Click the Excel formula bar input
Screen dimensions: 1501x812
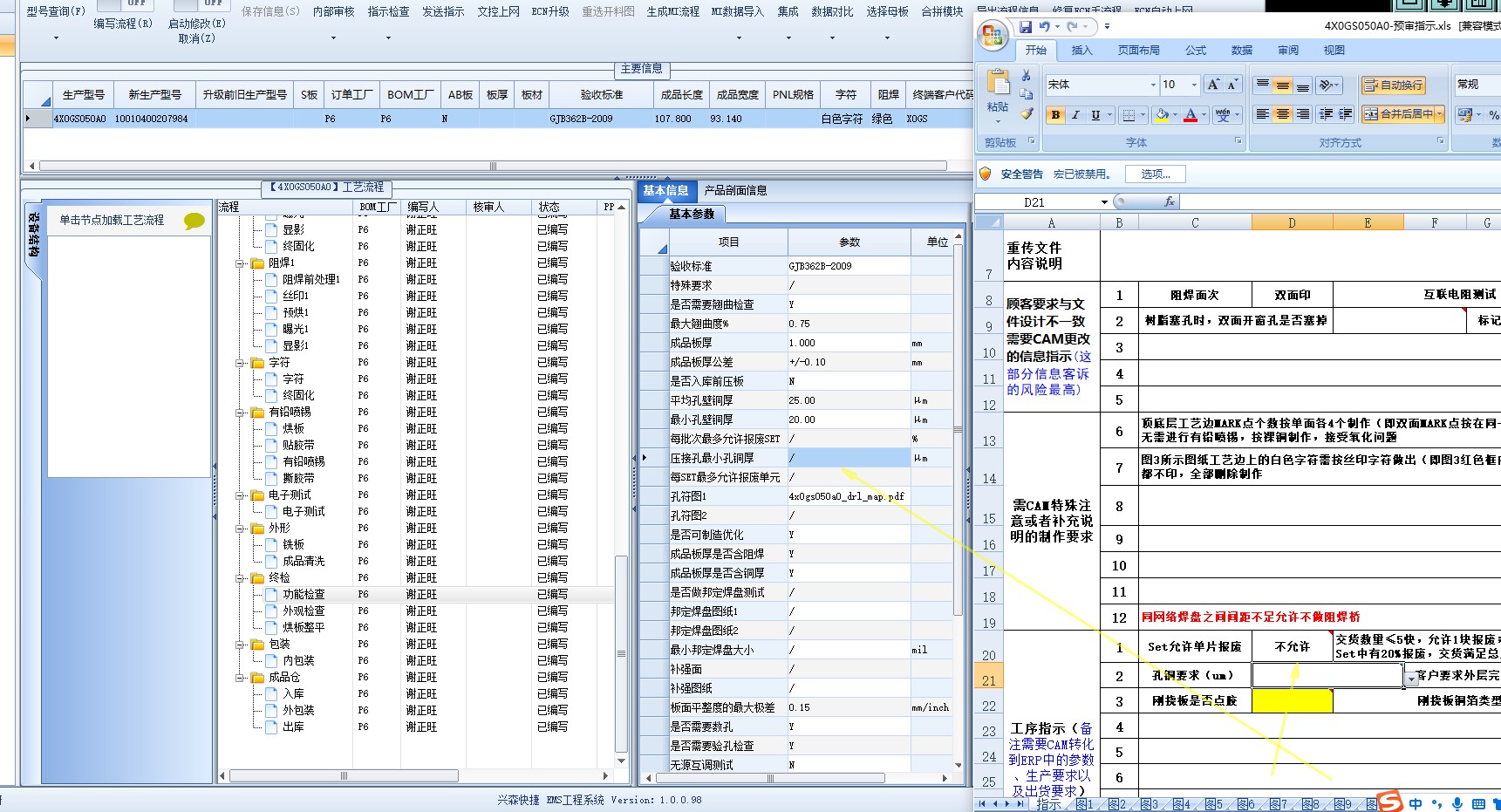(x=1341, y=201)
